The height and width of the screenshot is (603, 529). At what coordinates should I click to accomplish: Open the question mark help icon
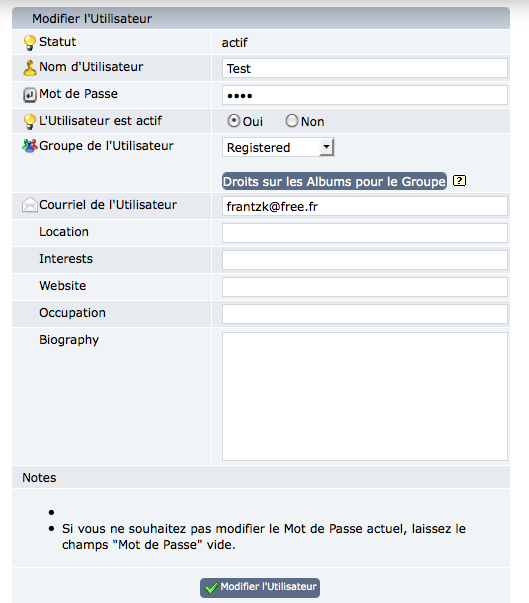(x=459, y=181)
